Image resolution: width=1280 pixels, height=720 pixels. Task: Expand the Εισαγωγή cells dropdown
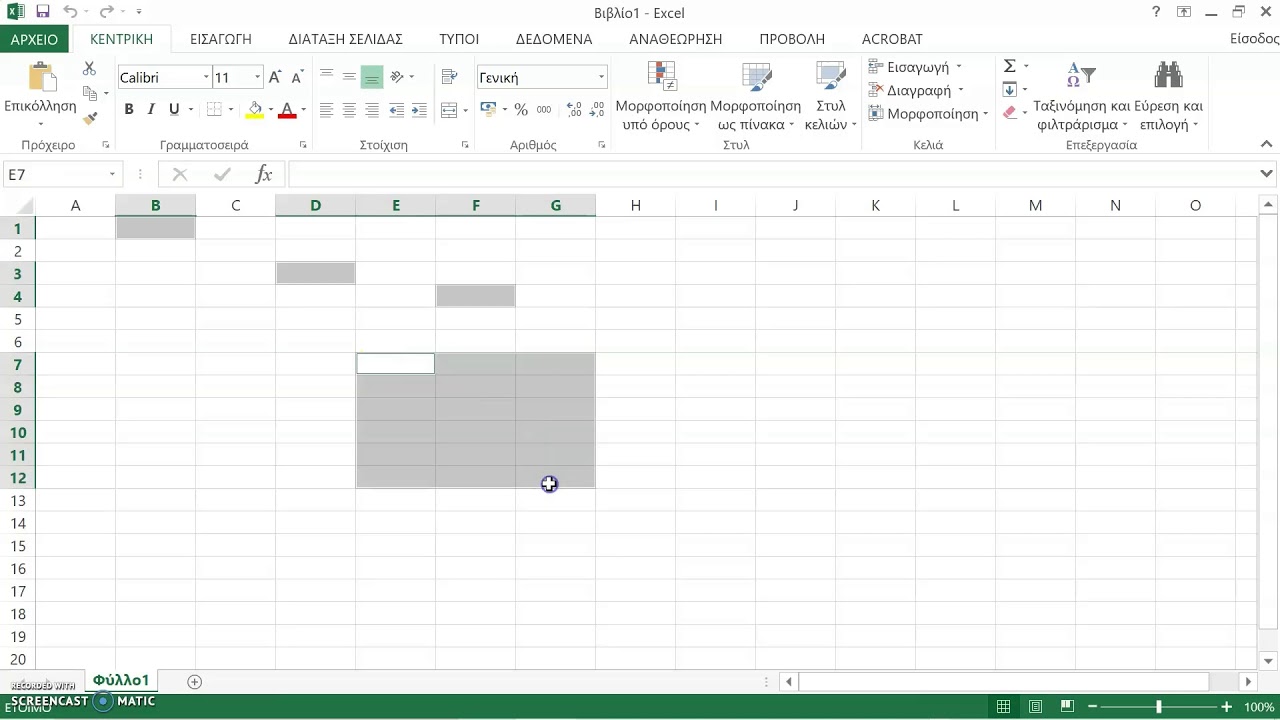958,67
